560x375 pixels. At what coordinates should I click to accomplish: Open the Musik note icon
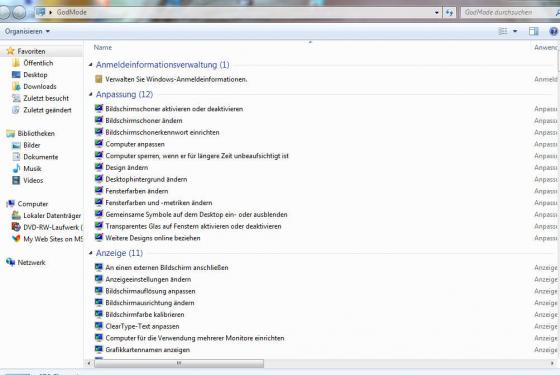[16, 169]
